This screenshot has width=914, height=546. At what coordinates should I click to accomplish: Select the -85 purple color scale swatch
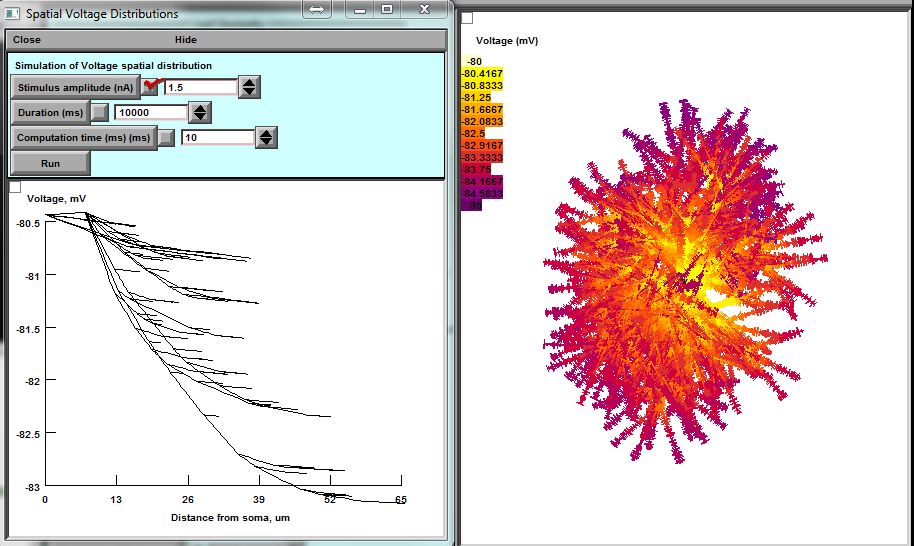coord(472,205)
